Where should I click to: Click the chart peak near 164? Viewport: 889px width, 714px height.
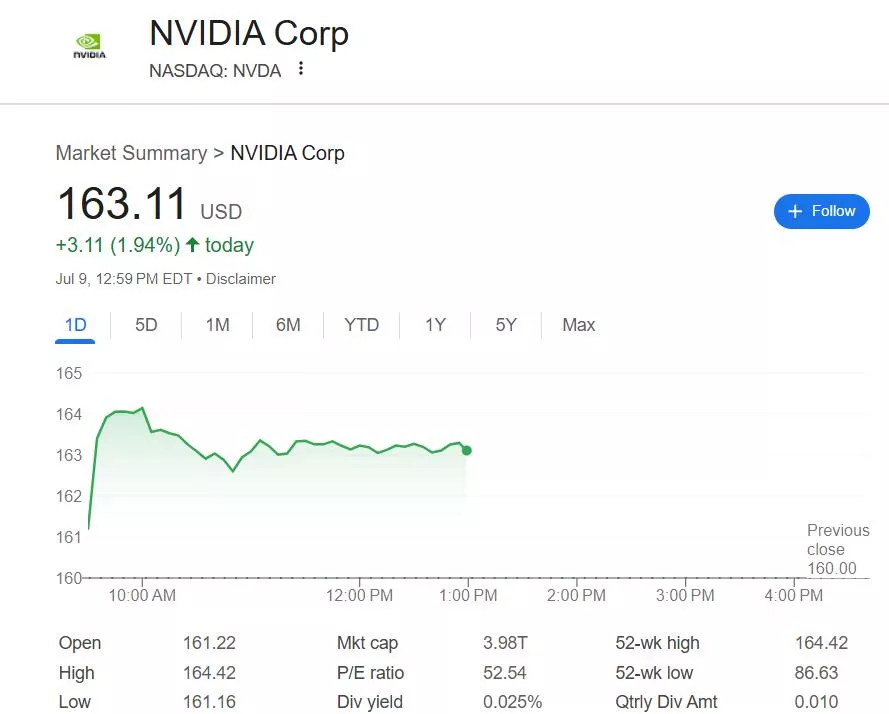pos(142,408)
